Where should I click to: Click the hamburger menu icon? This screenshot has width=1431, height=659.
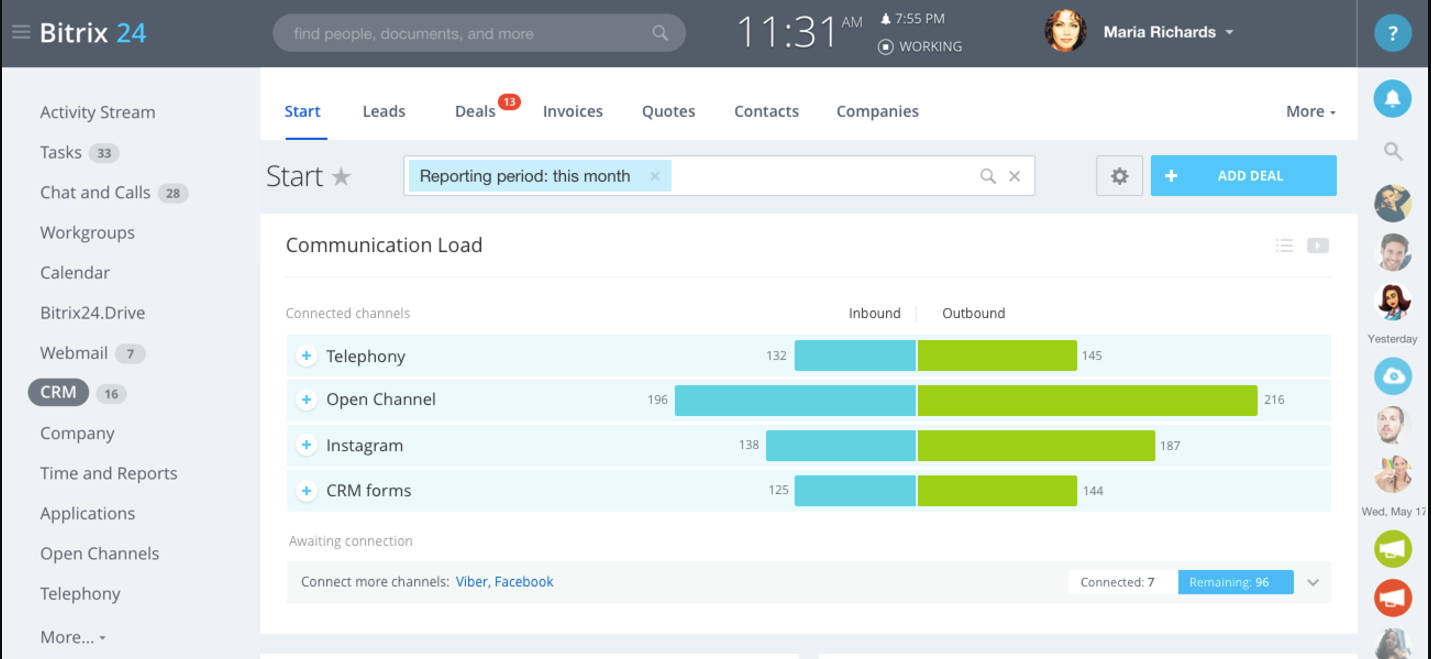click(20, 33)
